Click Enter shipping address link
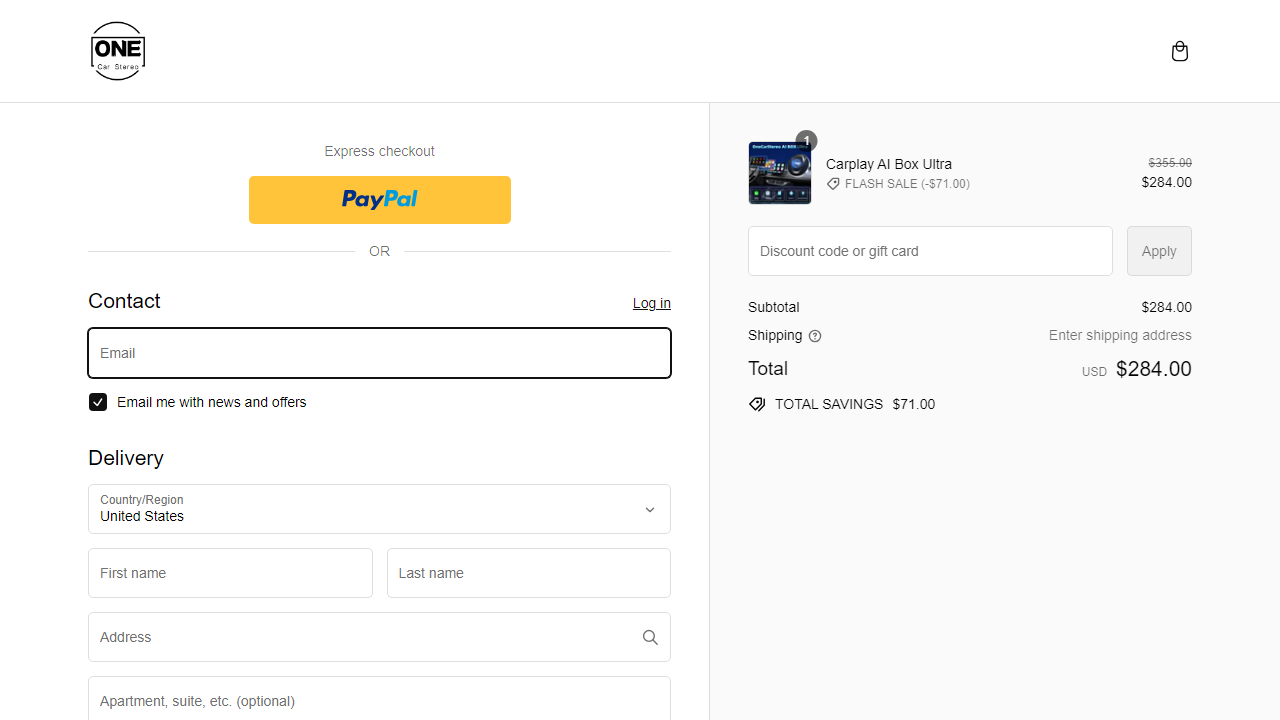This screenshot has height=720, width=1280. point(1120,335)
